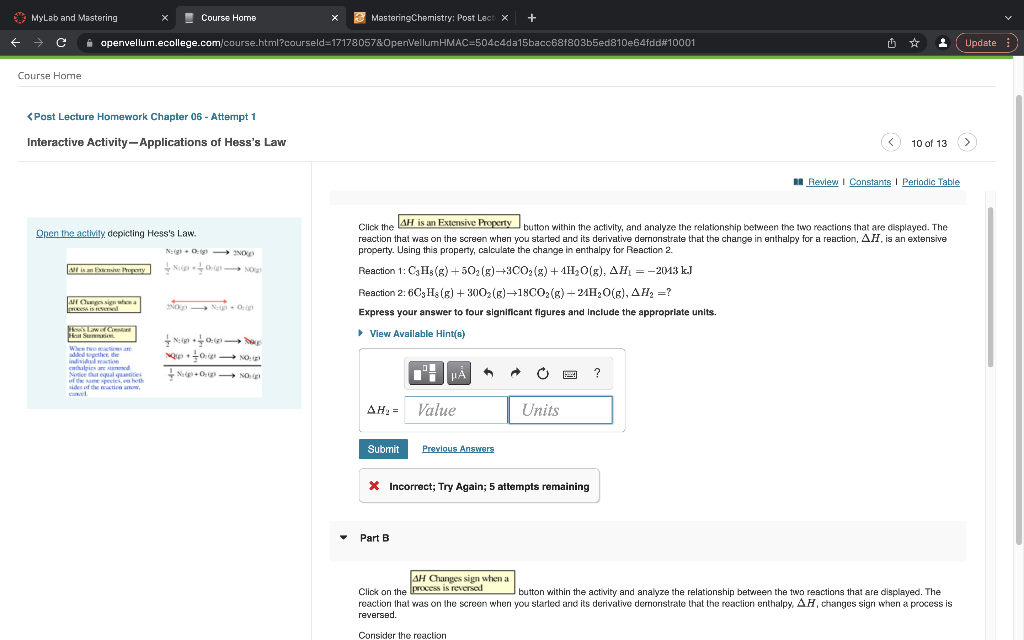Click the Submit button
The width and height of the screenshot is (1024, 640).
coord(383,449)
